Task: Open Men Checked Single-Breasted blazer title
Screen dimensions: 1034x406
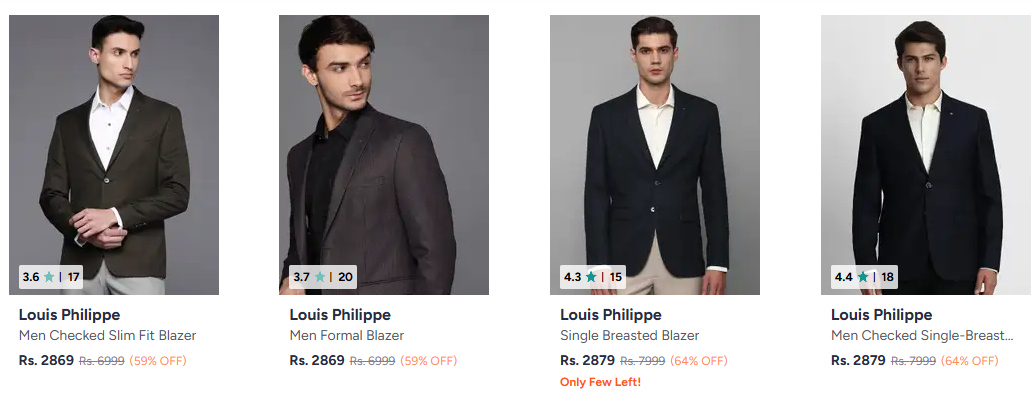Action: pos(922,336)
